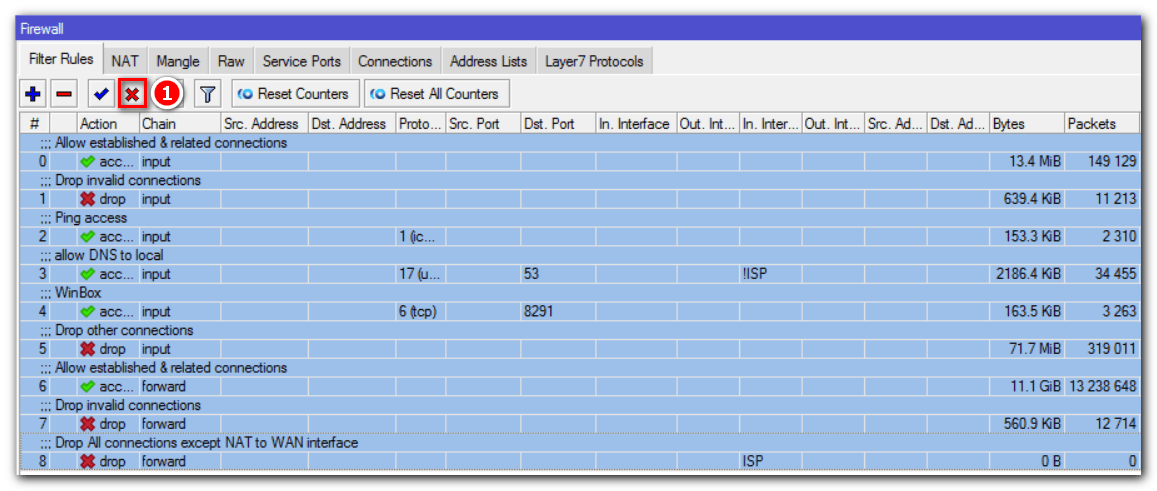Viewport: 1157px width, 491px height.
Task: Click the red X Disable rule icon
Action: (x=132, y=94)
